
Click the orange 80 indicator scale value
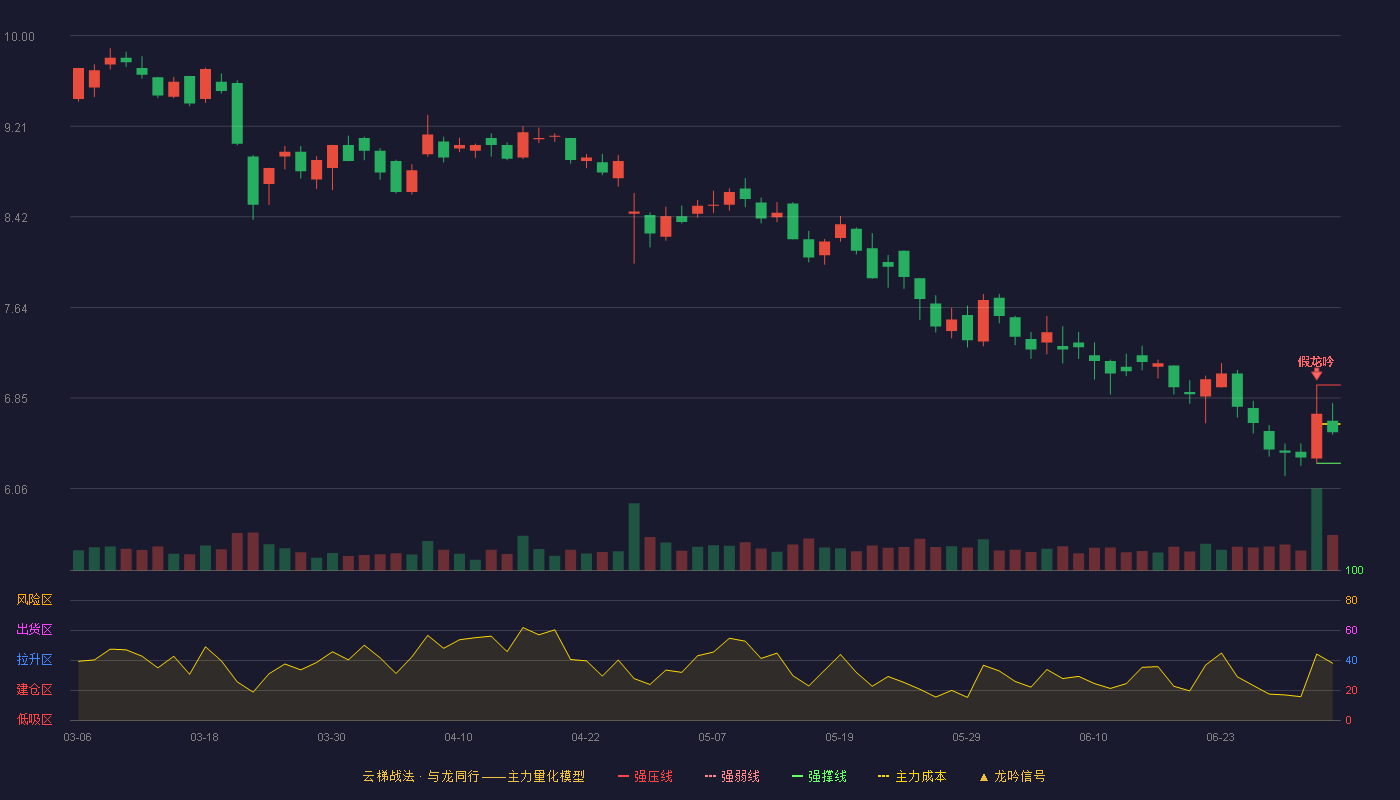[x=1351, y=600]
